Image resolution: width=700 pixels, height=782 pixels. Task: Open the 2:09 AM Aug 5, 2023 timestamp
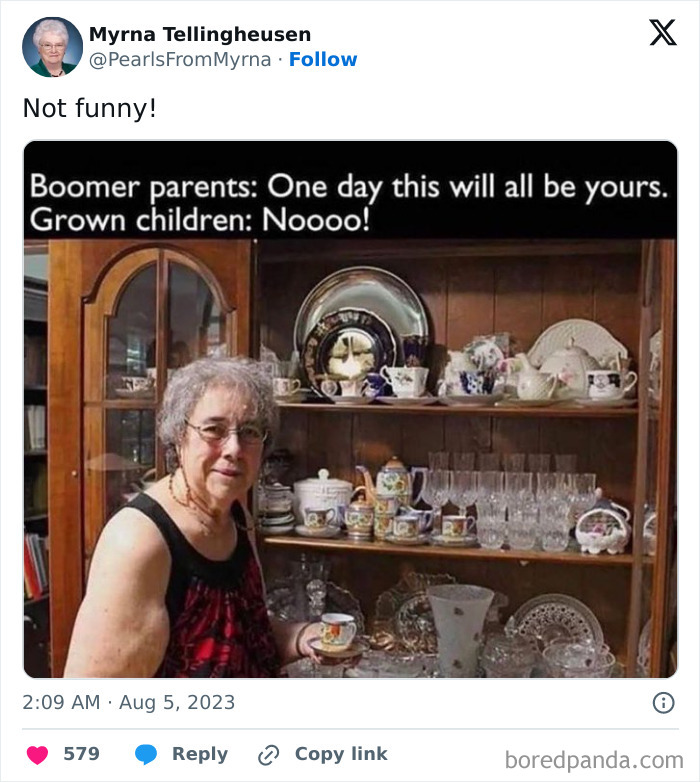pos(129,703)
